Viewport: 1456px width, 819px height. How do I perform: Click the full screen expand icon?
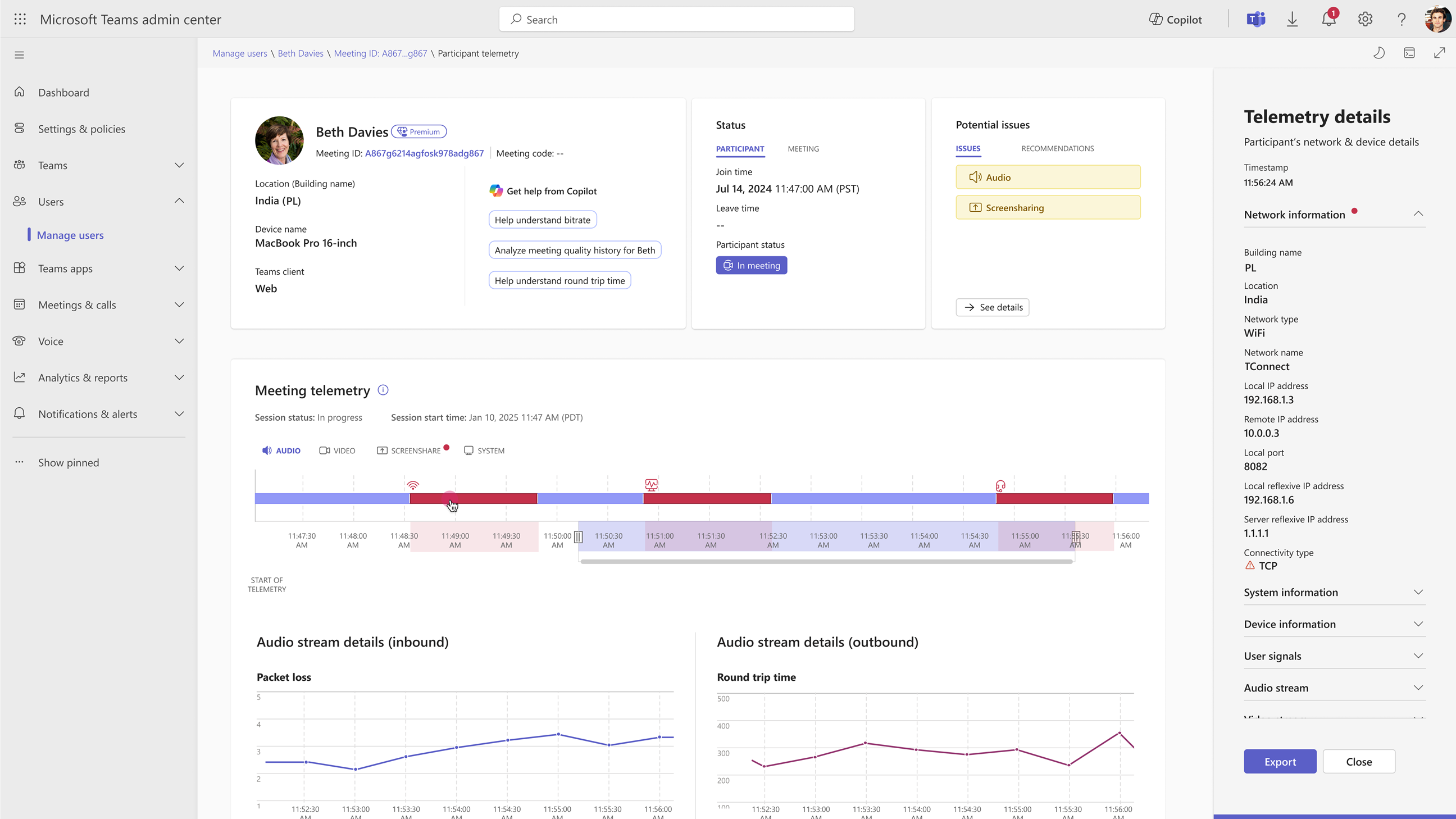pyautogui.click(x=1439, y=53)
